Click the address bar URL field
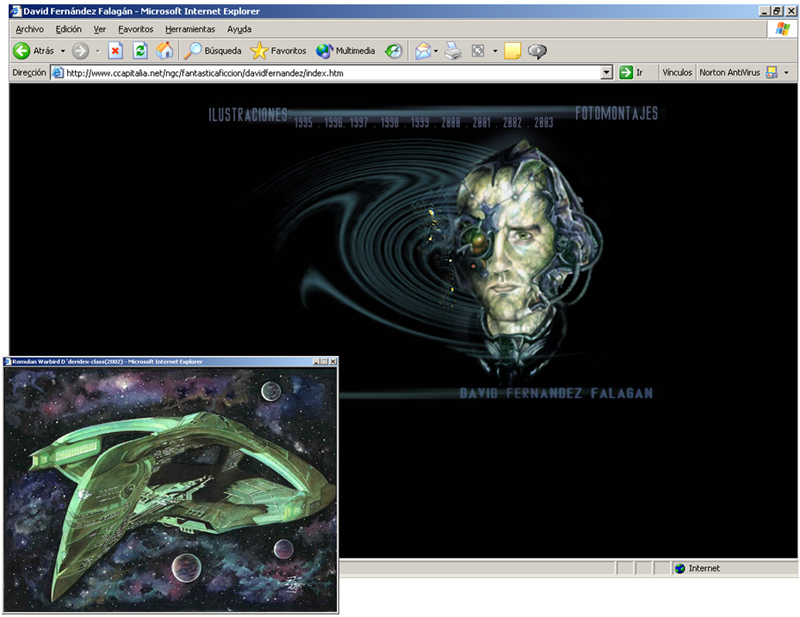 tap(332, 73)
